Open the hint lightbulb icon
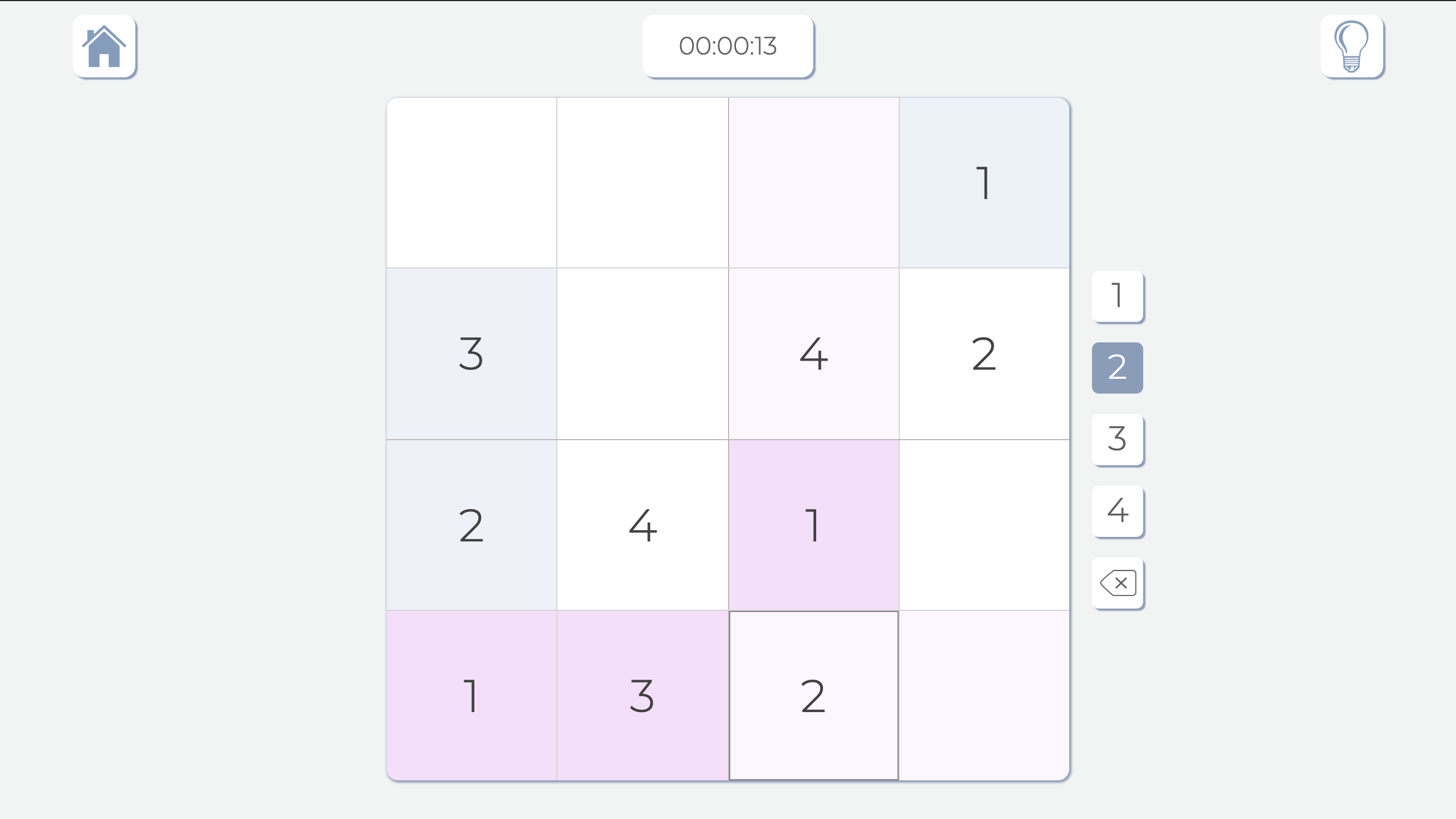The width and height of the screenshot is (1456, 819). [x=1352, y=48]
